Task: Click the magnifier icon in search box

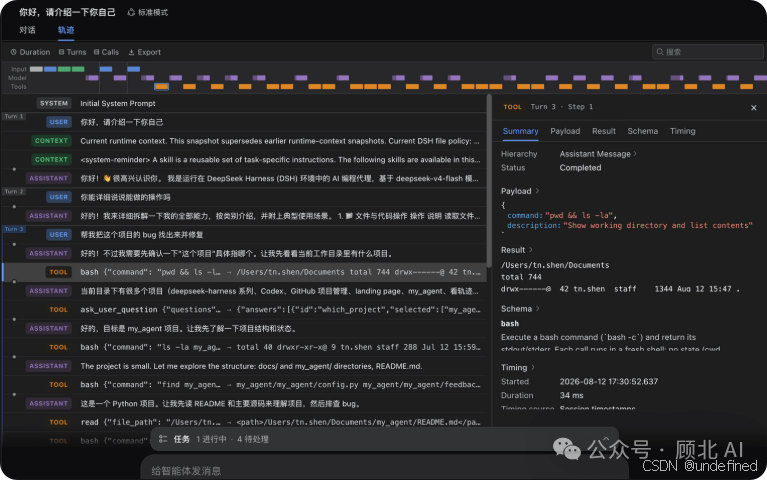Action: (660, 51)
